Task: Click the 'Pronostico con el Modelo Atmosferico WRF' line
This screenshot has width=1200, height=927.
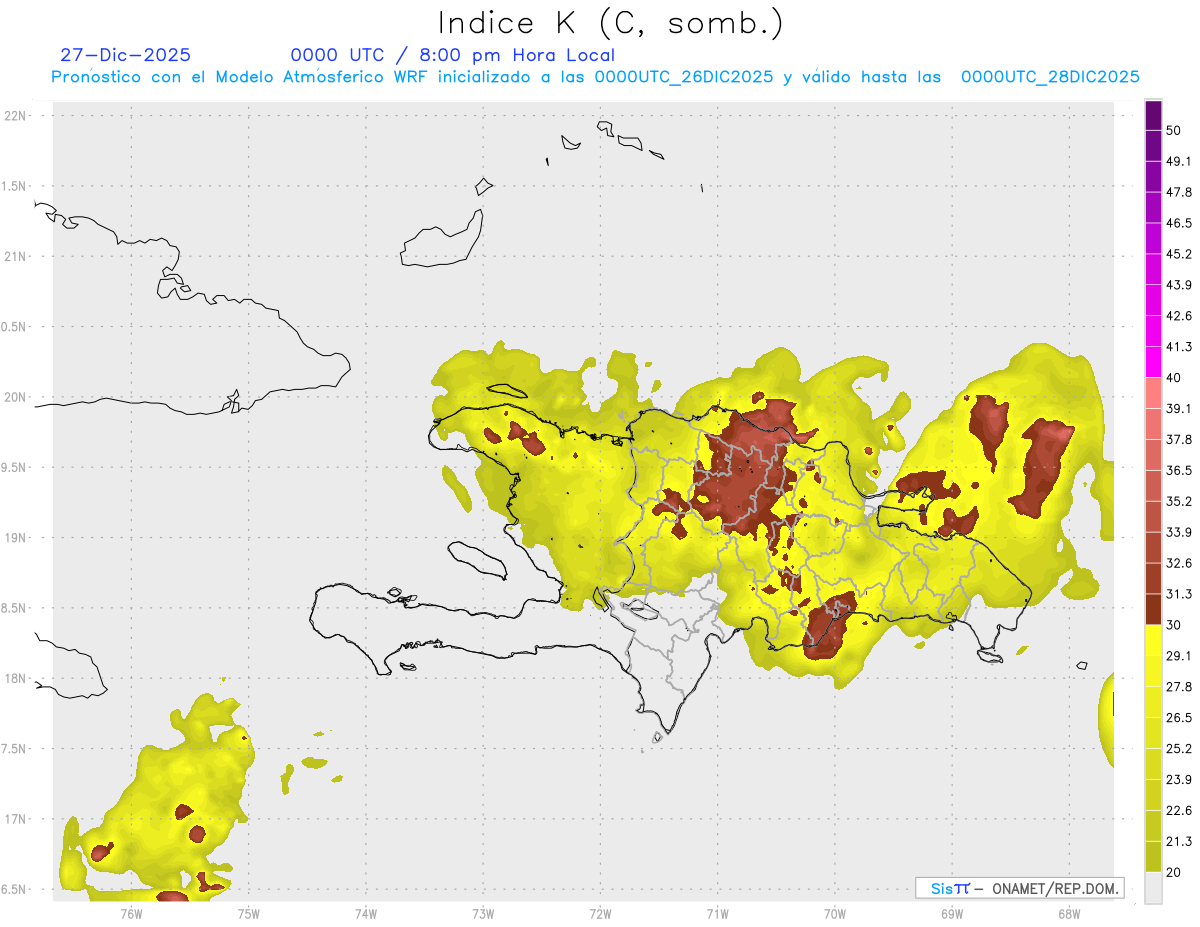Action: [x=595, y=77]
